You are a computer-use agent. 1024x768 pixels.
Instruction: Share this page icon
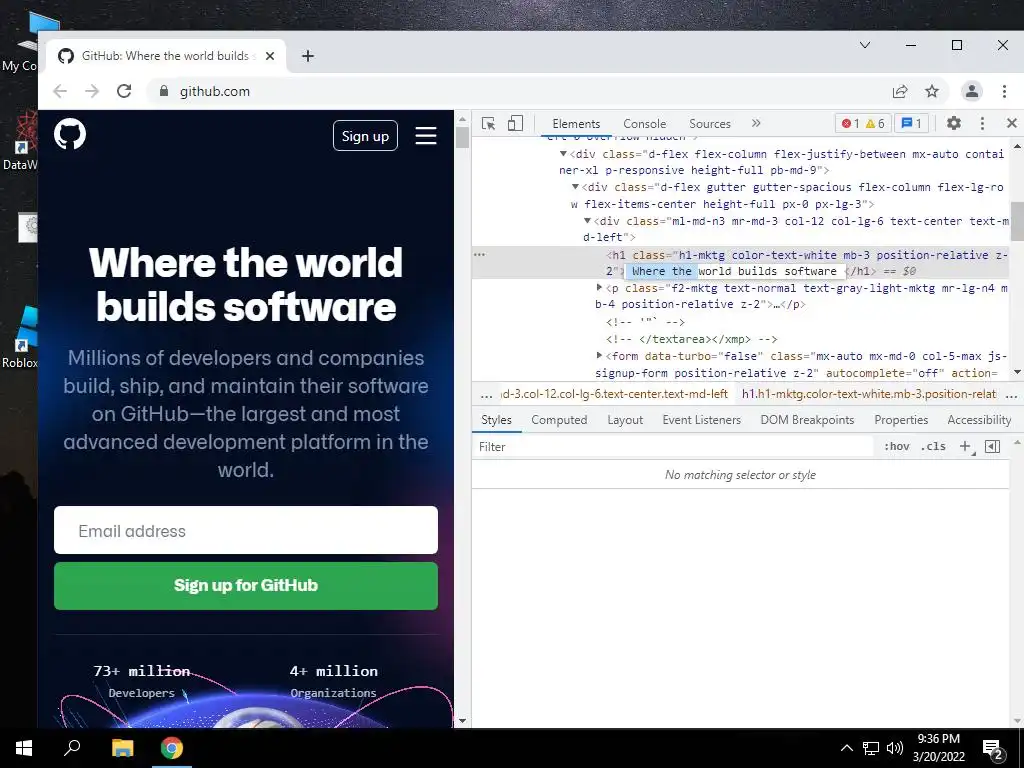(900, 91)
